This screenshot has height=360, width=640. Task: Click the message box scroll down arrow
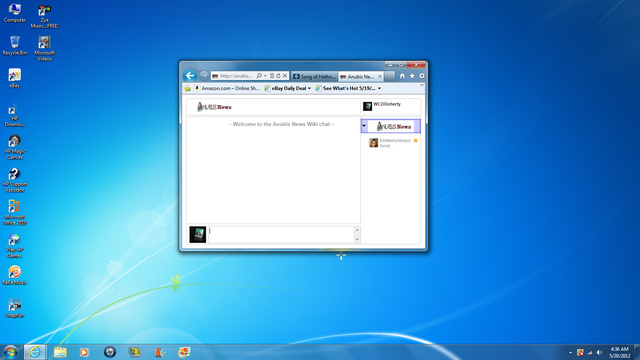tap(357, 239)
